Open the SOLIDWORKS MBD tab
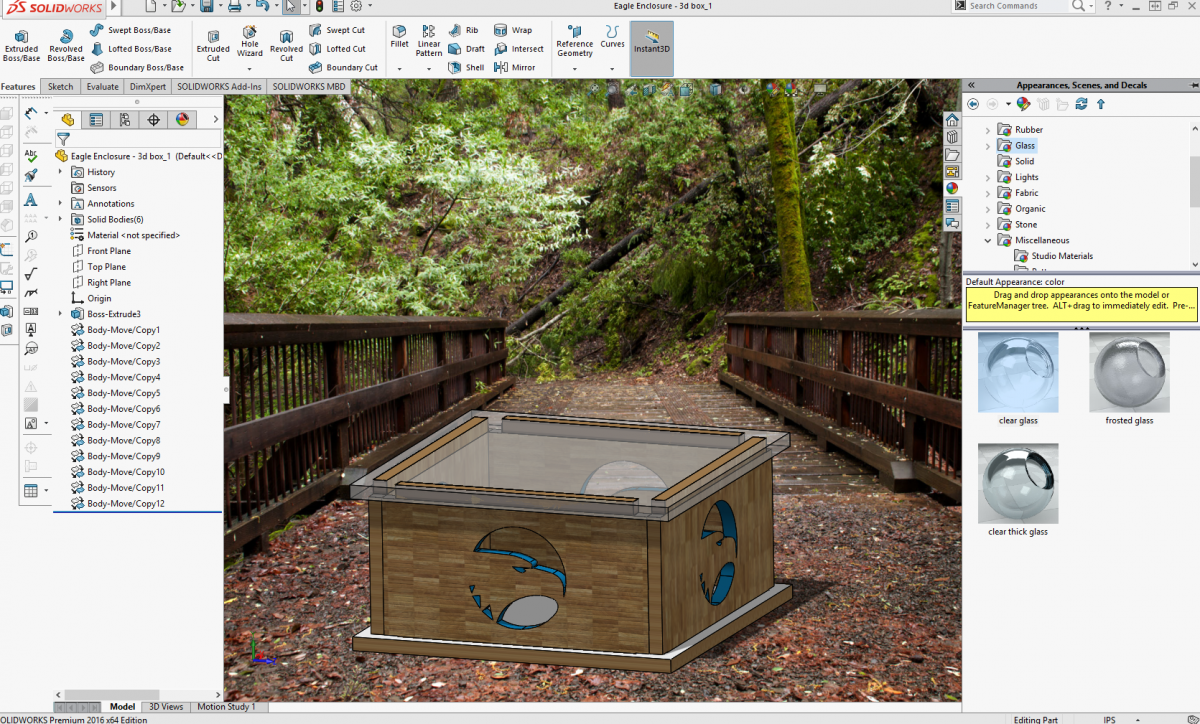 point(309,87)
